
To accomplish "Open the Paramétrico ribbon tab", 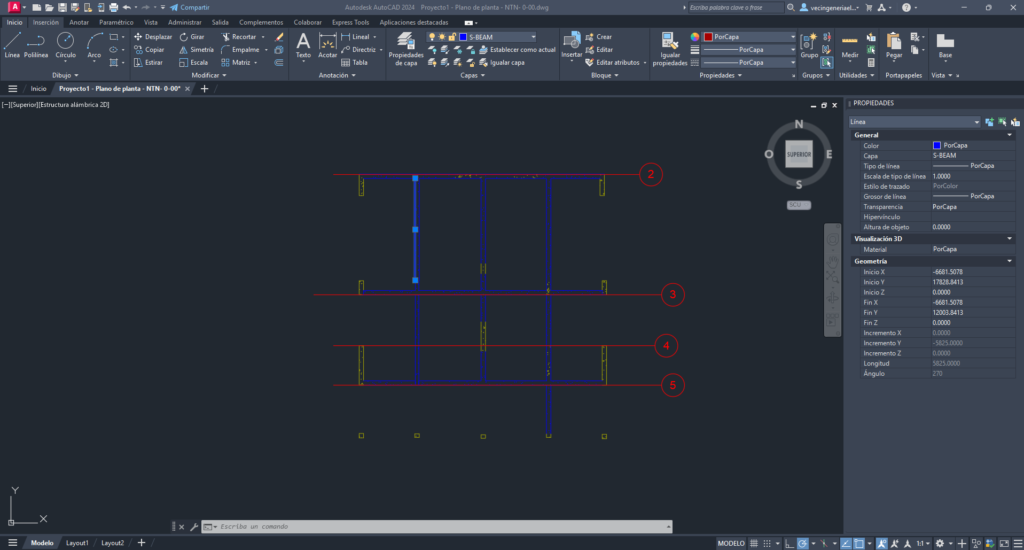I will [x=116, y=22].
